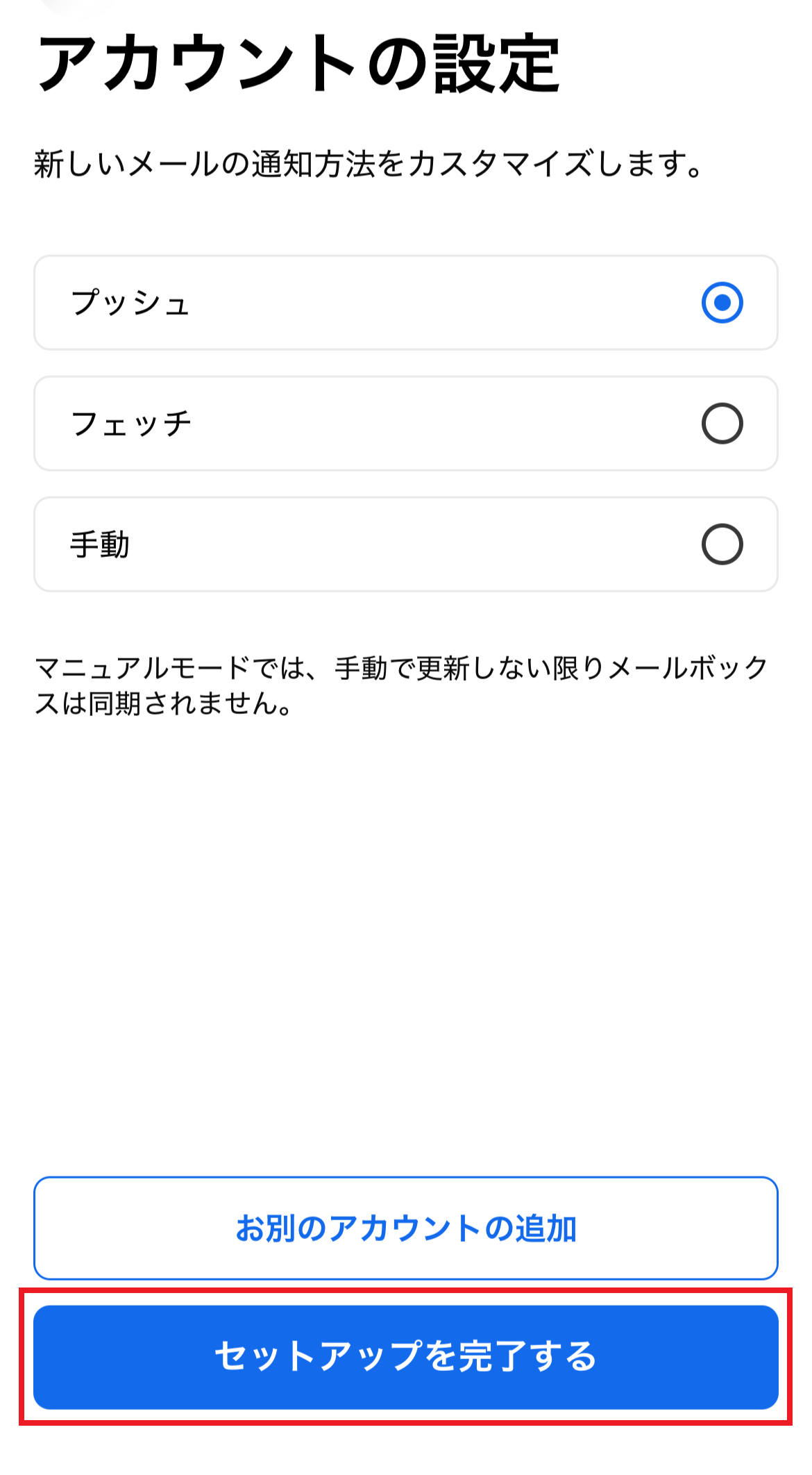Select the プッシュ radio button
This screenshot has height=1475, width=812.
coord(722,303)
